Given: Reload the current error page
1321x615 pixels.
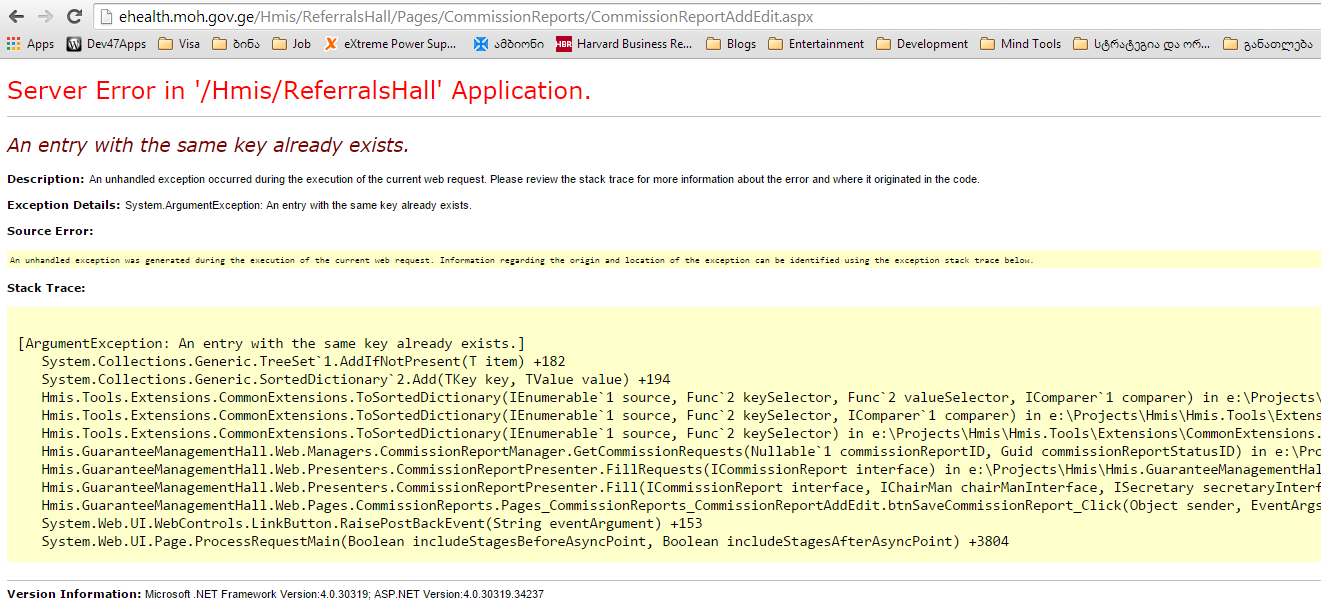Looking at the screenshot, I should (74, 17).
